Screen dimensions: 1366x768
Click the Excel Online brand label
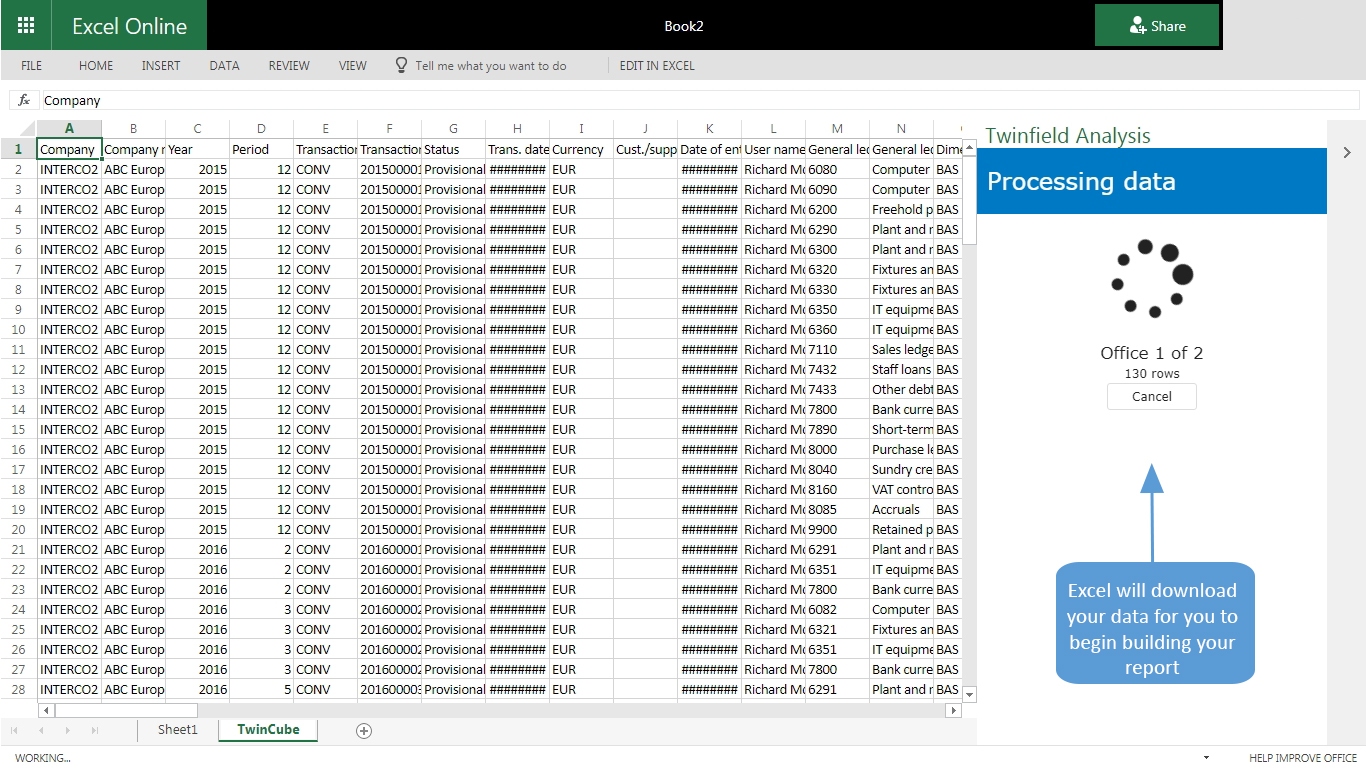(x=130, y=26)
